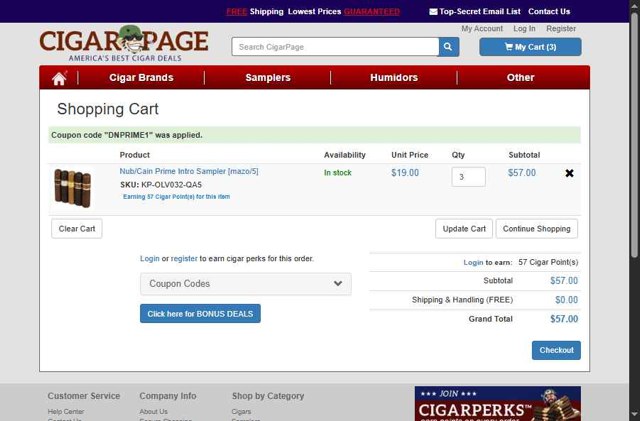
Task: Click register link beside cigar perks text
Action: click(x=184, y=258)
